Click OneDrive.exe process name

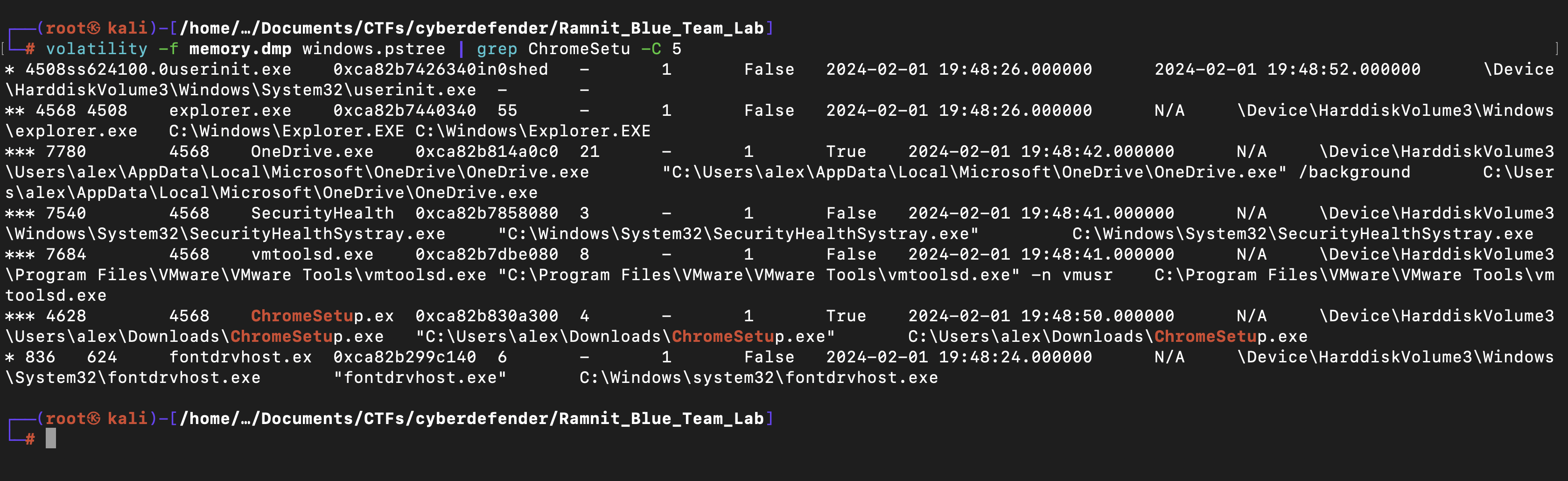pos(312,152)
